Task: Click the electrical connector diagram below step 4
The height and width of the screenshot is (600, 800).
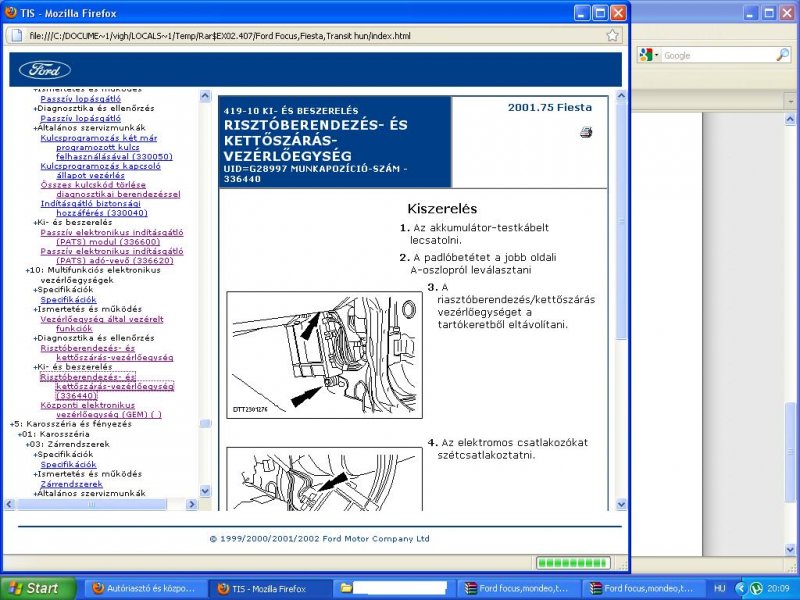Action: point(324,479)
